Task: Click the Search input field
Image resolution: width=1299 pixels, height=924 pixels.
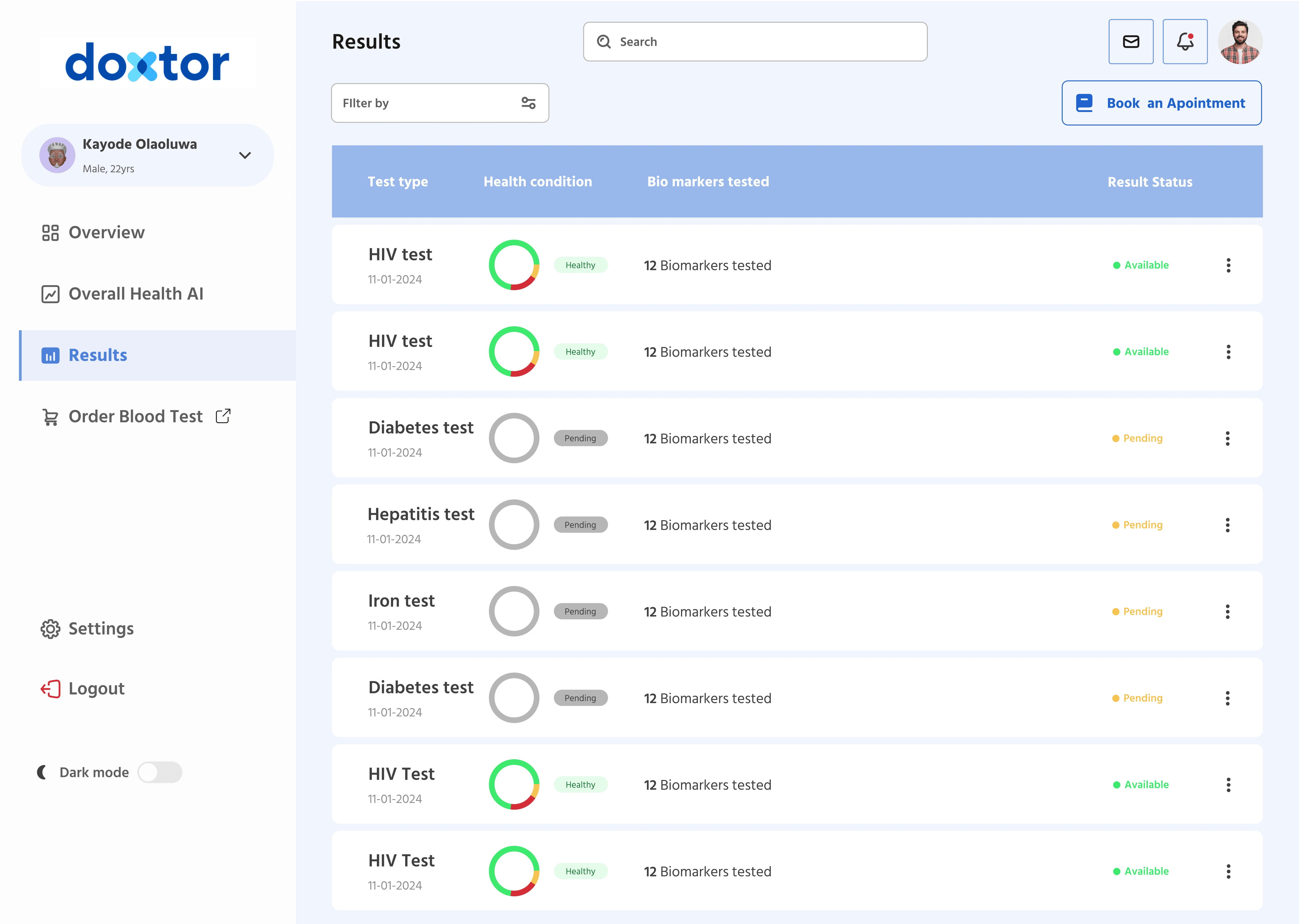Action: [755, 42]
